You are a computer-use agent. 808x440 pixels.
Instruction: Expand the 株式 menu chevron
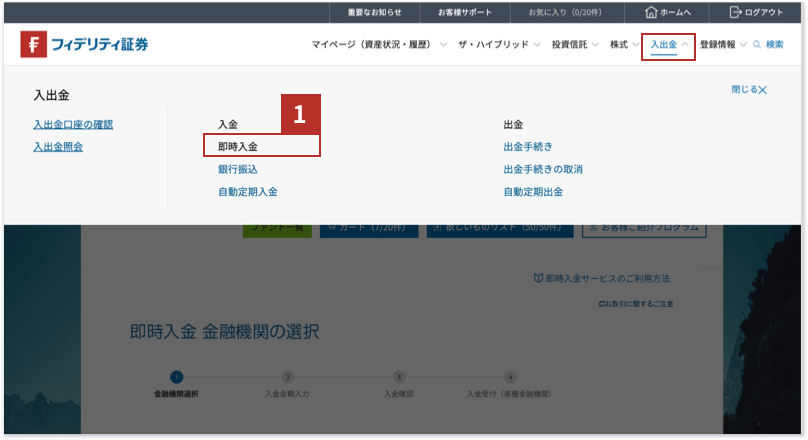[x=636, y=45]
